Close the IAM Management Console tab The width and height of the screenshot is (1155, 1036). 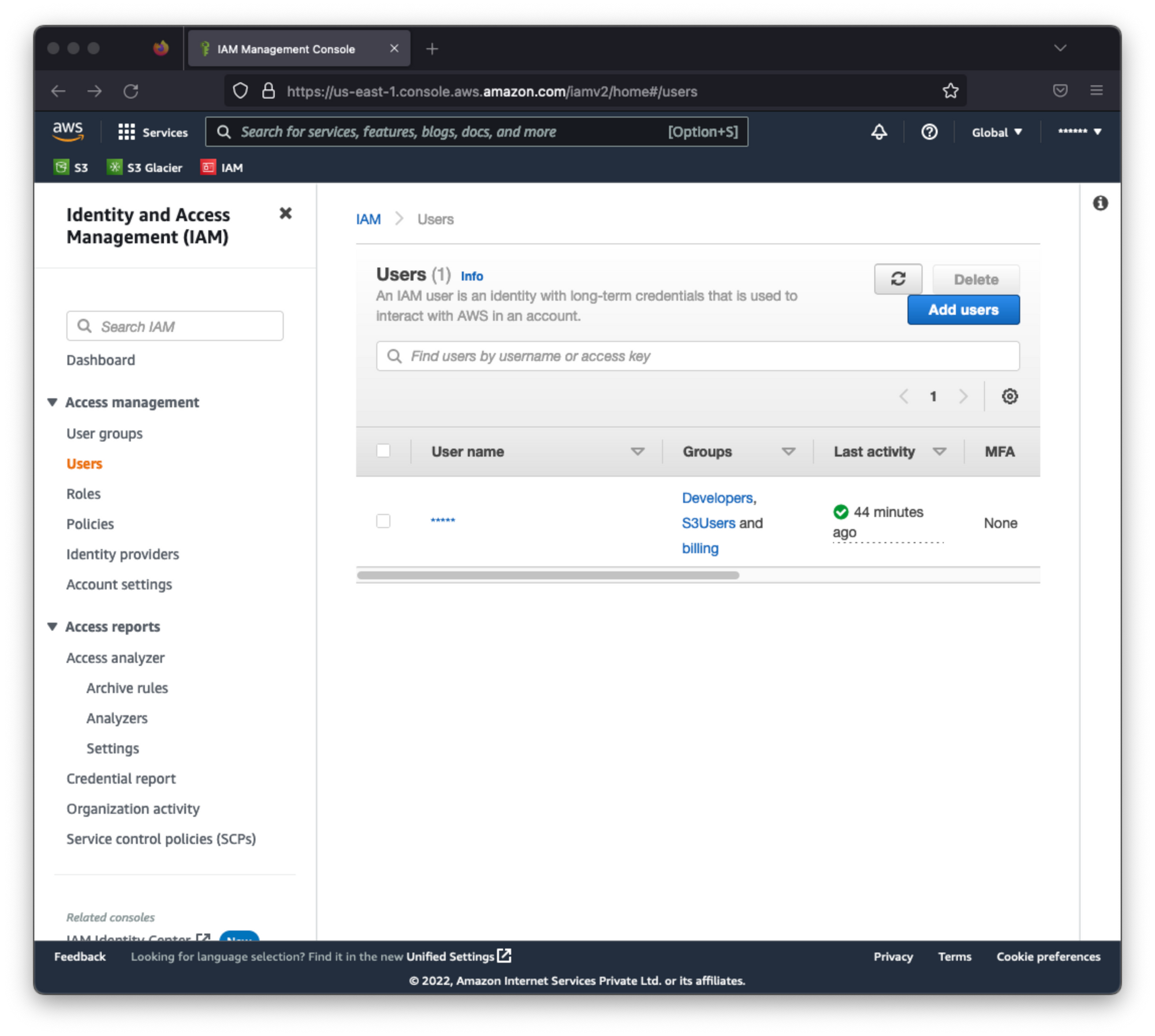pyautogui.click(x=394, y=49)
